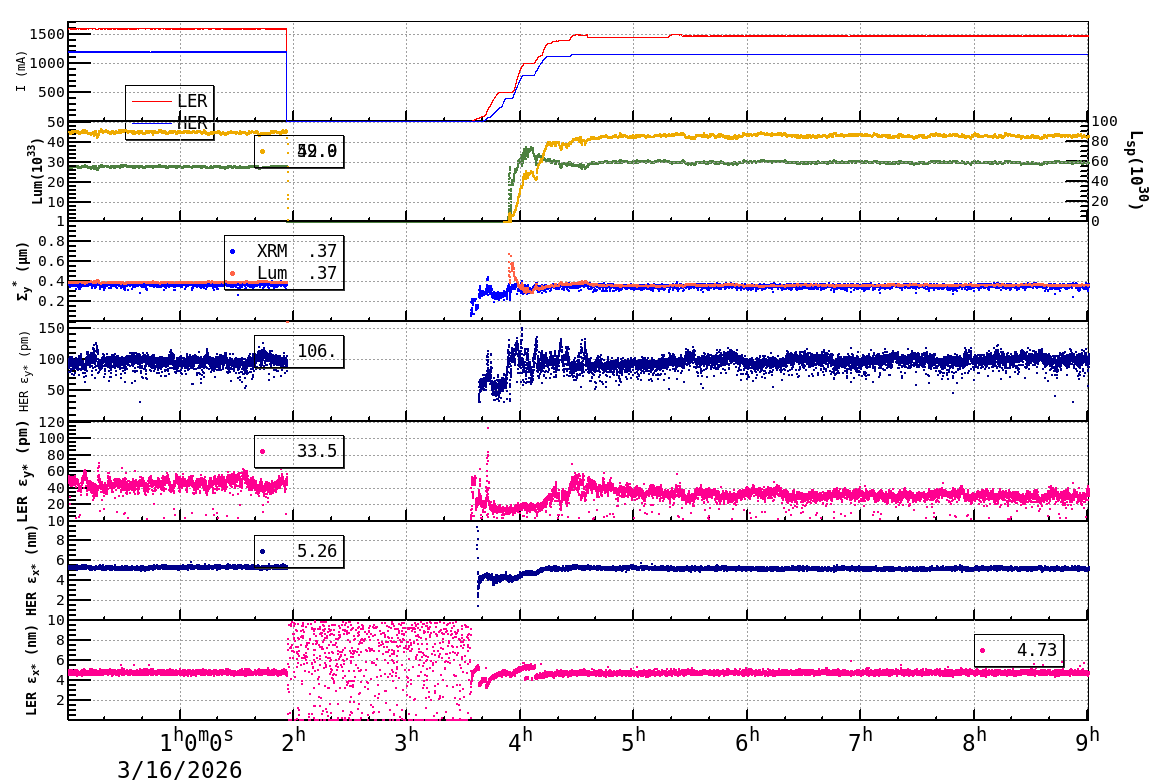The image size is (1160, 782).
Task: Click the LER εx* (nm) axis title
Action: 31,670
